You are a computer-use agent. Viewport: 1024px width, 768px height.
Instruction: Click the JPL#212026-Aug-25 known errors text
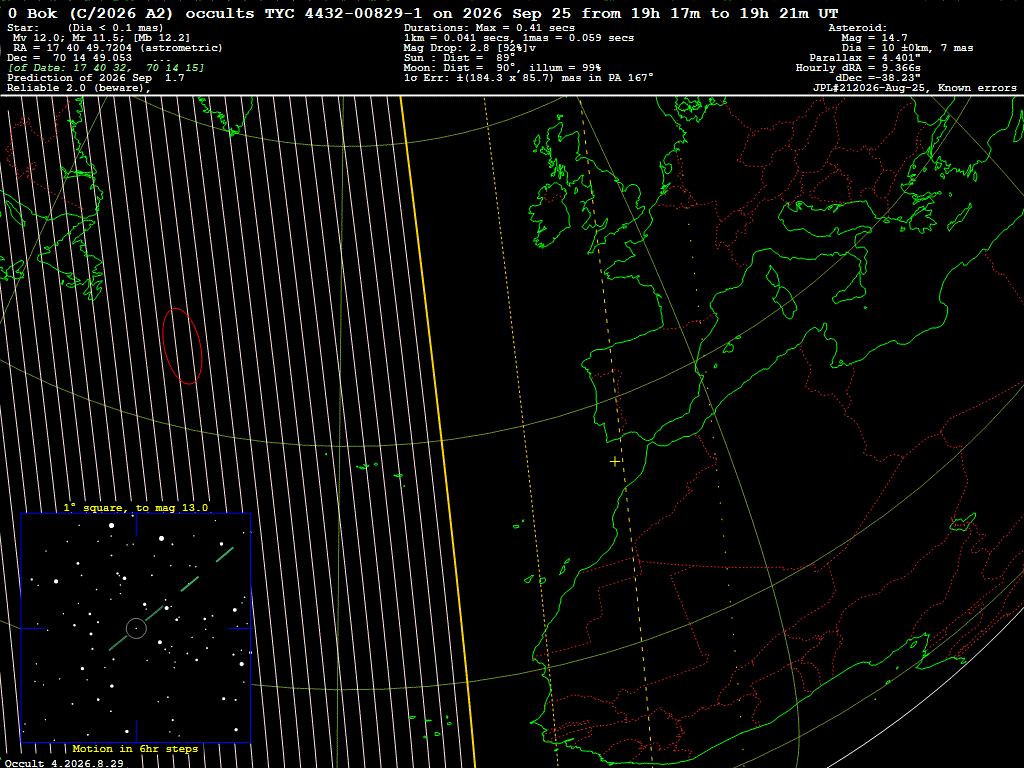914,88
